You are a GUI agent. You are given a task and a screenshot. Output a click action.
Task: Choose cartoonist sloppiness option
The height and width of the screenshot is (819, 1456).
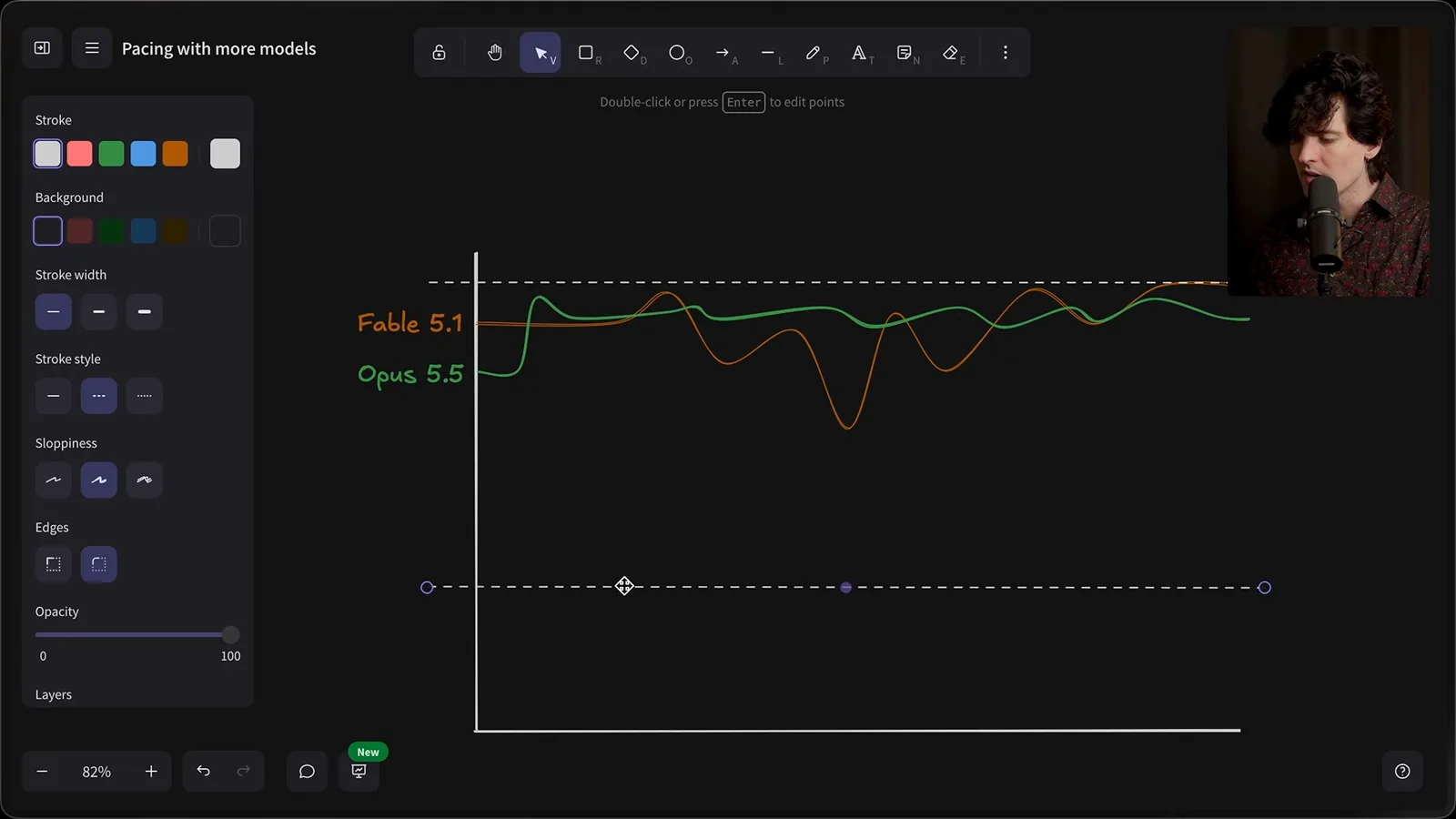pyautogui.click(x=145, y=480)
